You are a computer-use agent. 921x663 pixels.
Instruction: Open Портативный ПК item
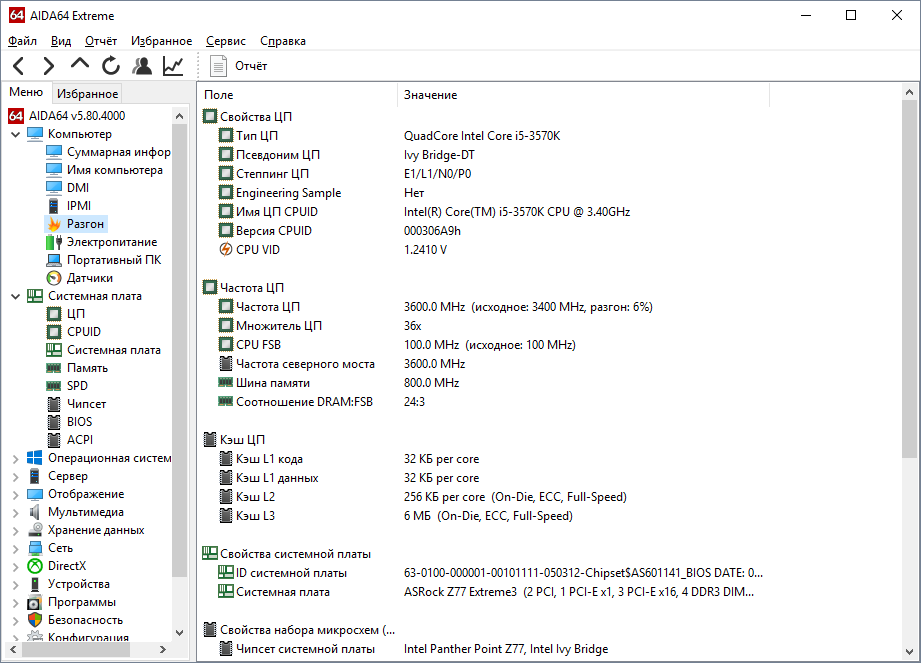114,260
